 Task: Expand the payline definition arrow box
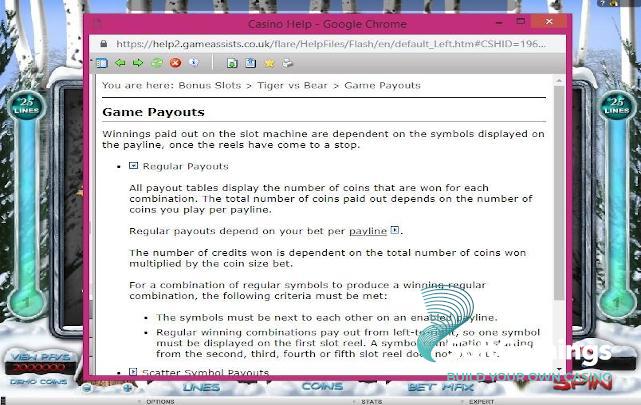[395, 230]
